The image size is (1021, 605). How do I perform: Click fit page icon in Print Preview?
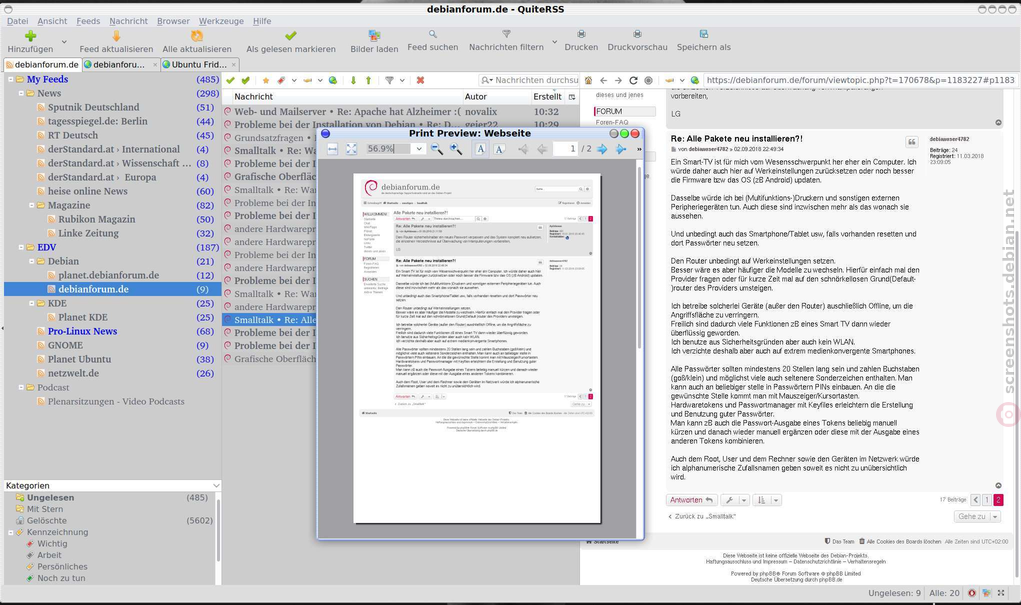pyautogui.click(x=352, y=149)
